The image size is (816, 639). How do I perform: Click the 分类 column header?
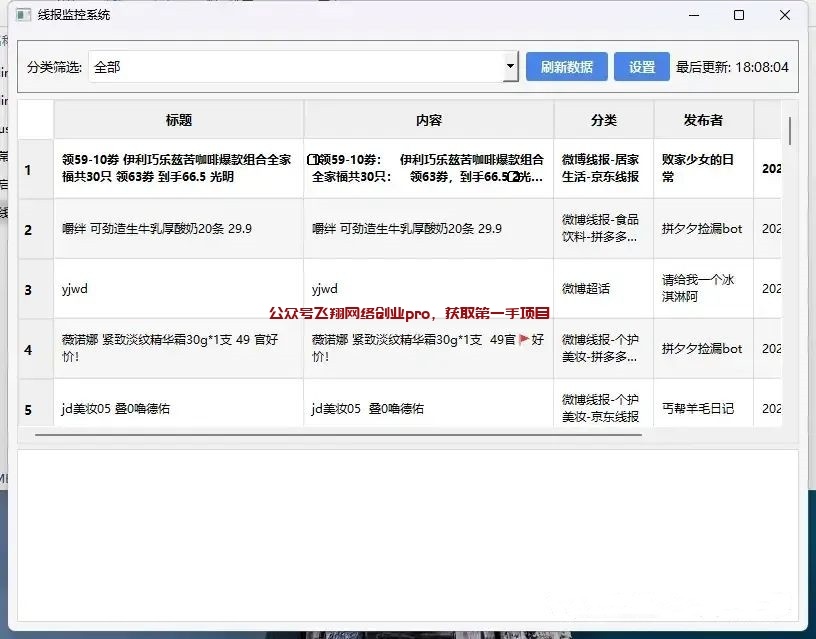coord(604,120)
